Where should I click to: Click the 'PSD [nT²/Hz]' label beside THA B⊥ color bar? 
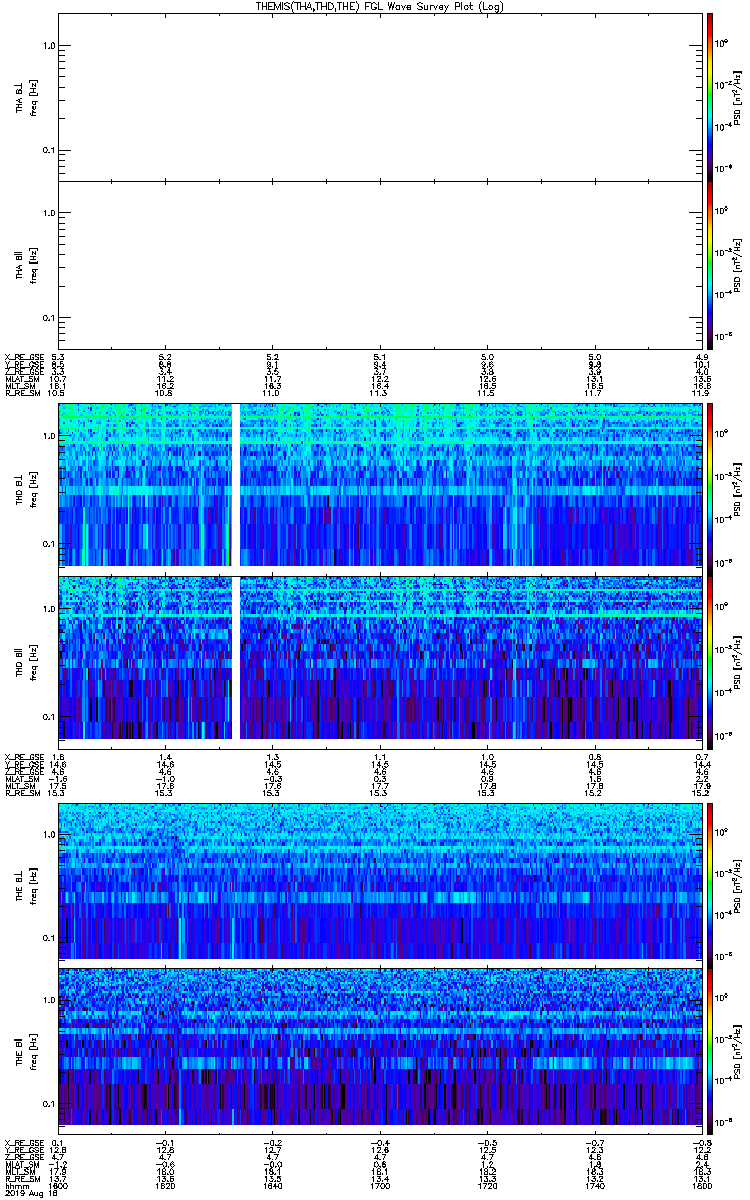coord(737,97)
